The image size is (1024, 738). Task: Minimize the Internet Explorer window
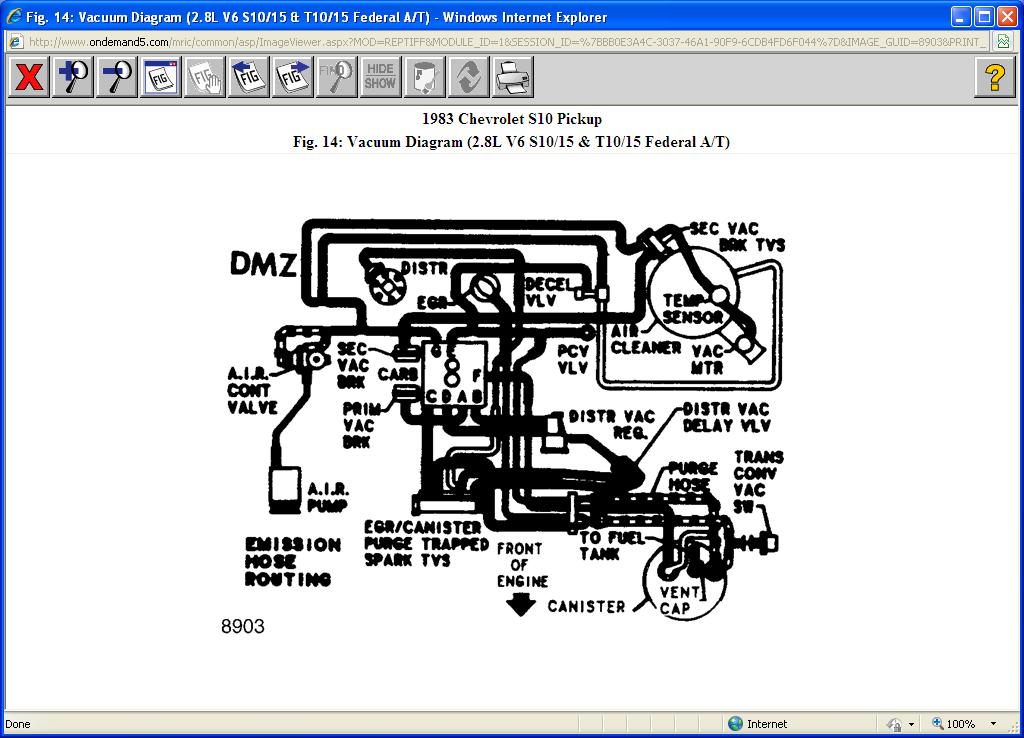961,17
